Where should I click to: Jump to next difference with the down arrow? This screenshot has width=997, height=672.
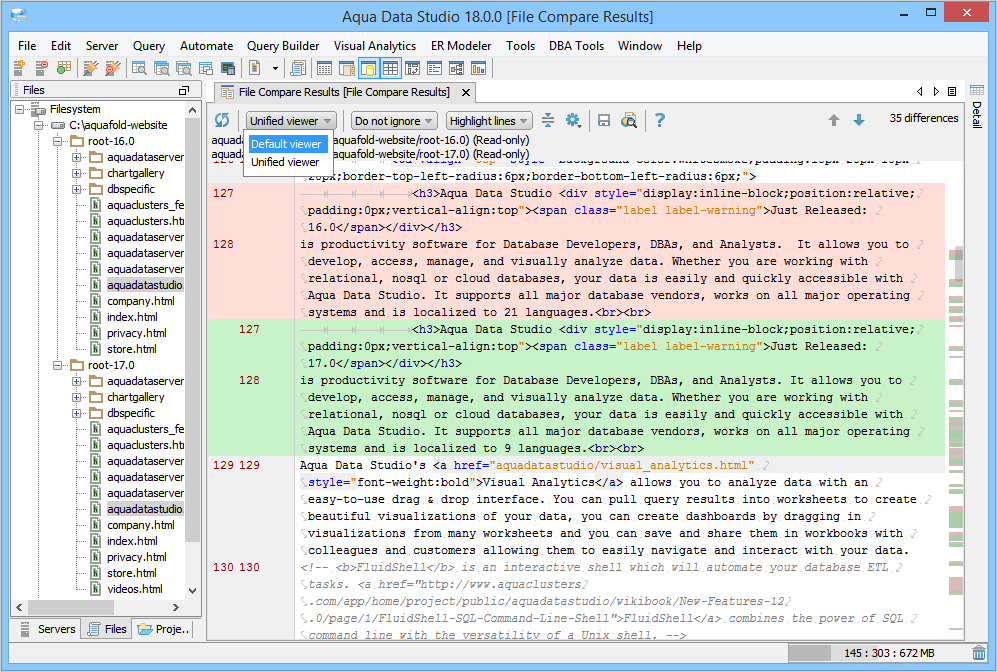pos(859,119)
